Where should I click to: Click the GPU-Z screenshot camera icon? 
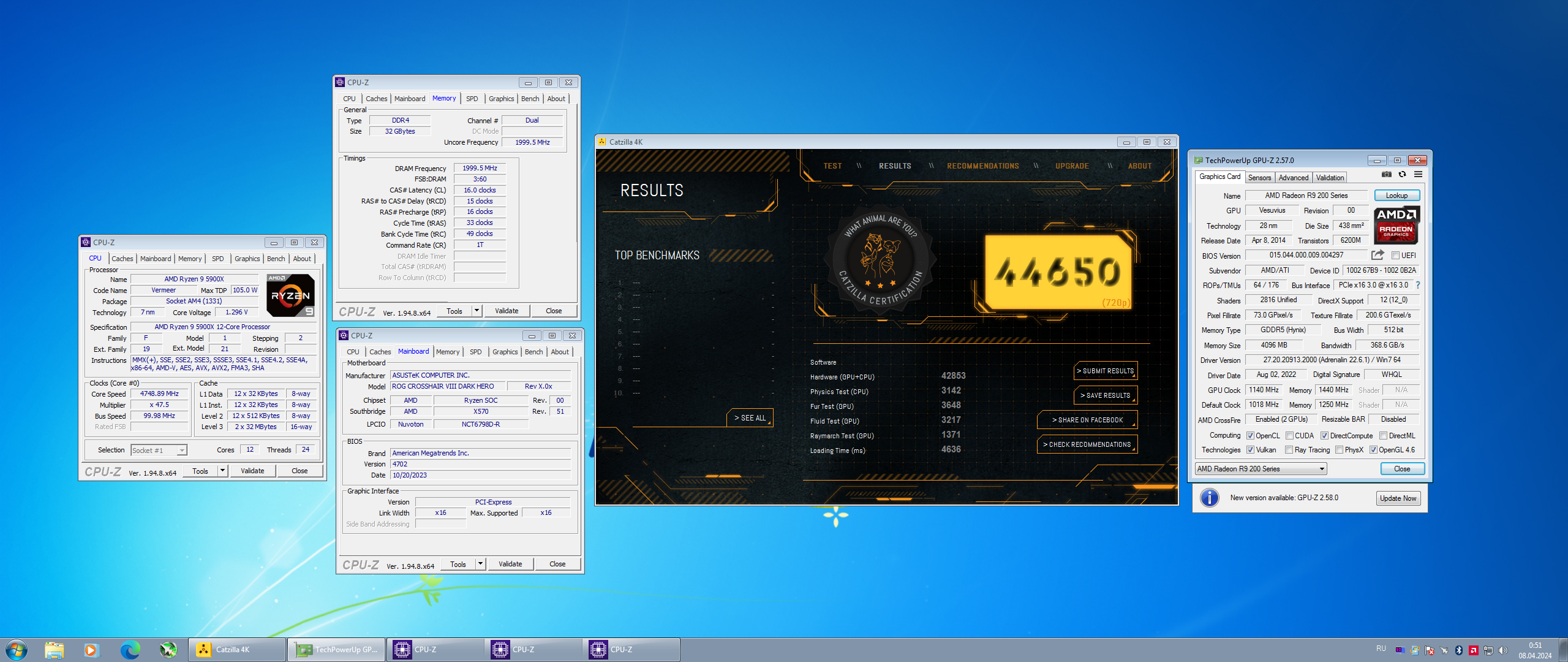[1387, 175]
